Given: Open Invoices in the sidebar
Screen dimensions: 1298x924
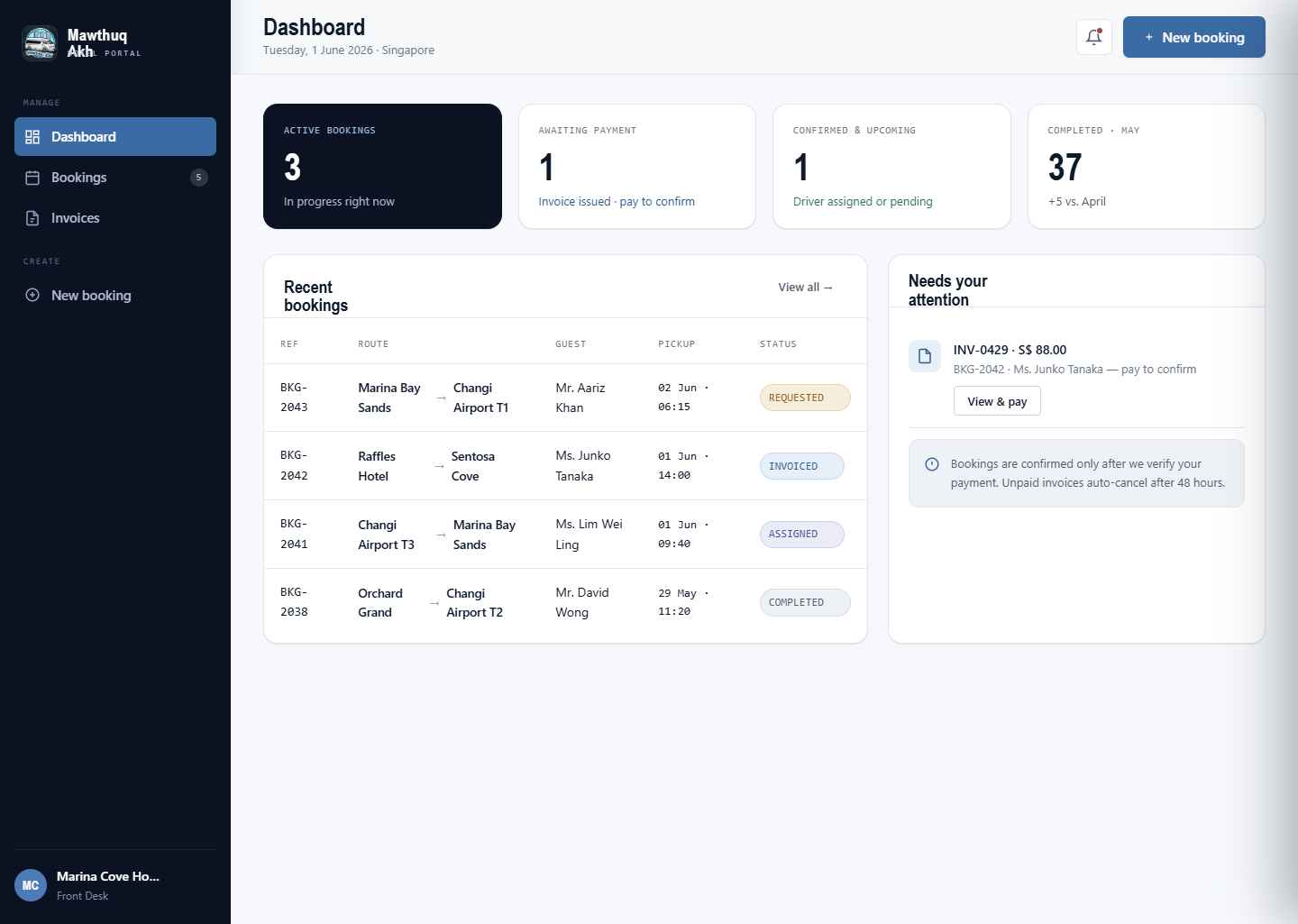Looking at the screenshot, I should (x=115, y=218).
